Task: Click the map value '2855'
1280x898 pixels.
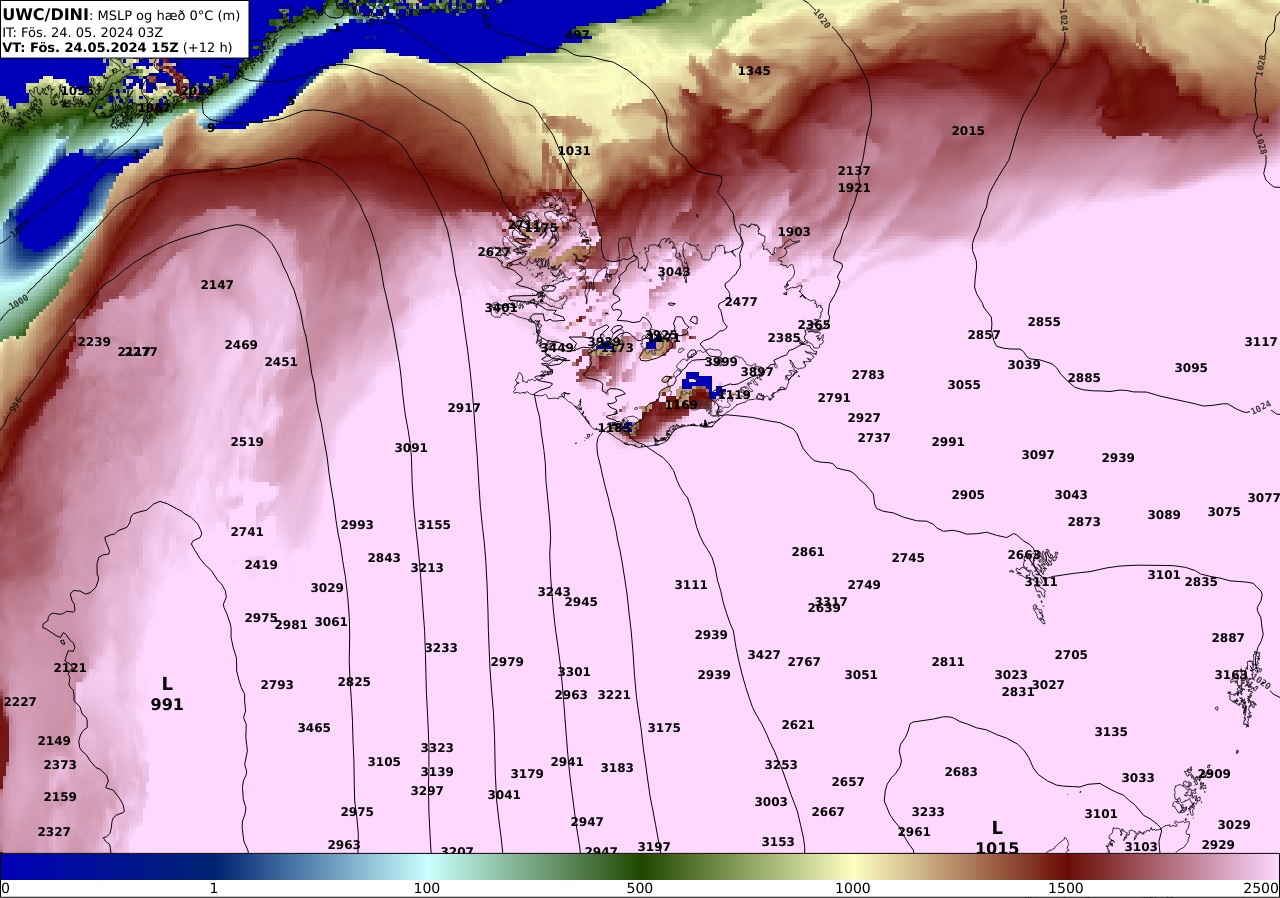Action: coord(1044,322)
